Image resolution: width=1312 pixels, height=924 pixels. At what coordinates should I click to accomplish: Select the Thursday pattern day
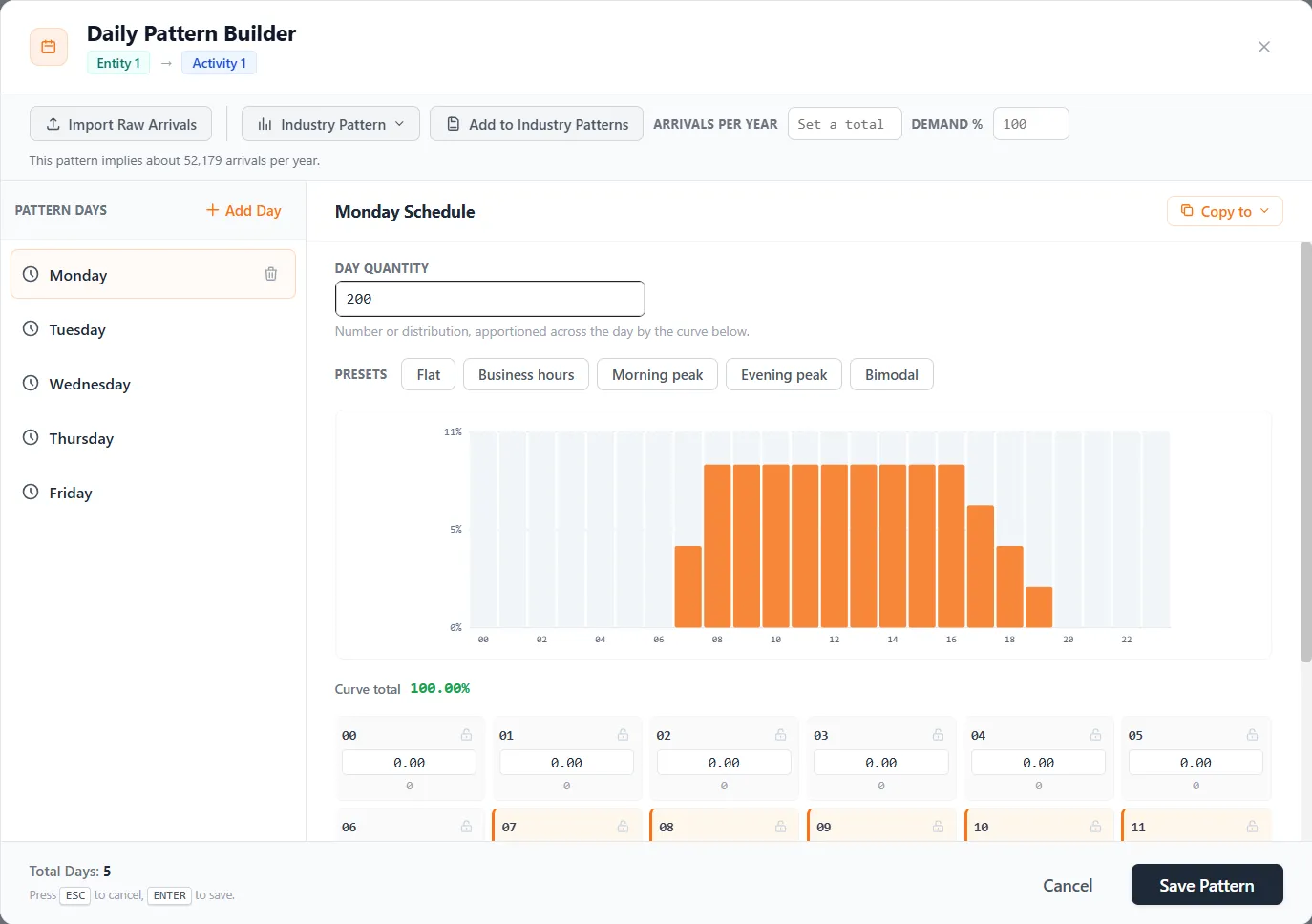point(153,438)
